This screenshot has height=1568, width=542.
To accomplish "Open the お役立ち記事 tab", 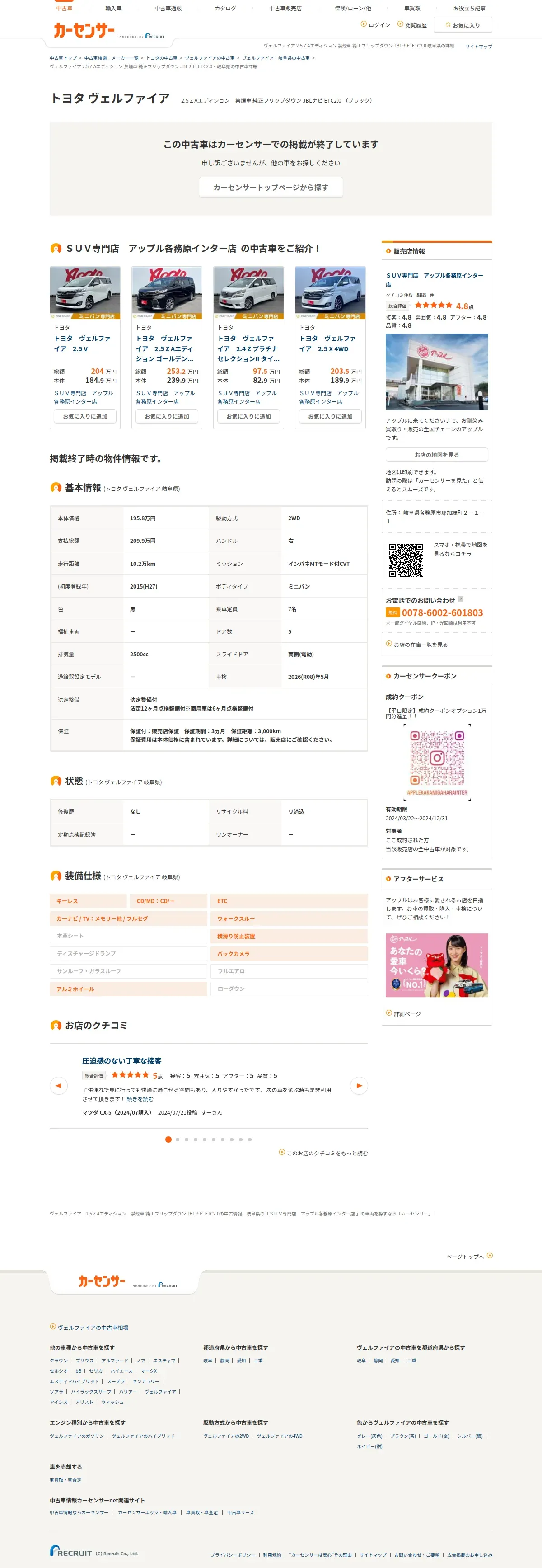I will (469, 9).
